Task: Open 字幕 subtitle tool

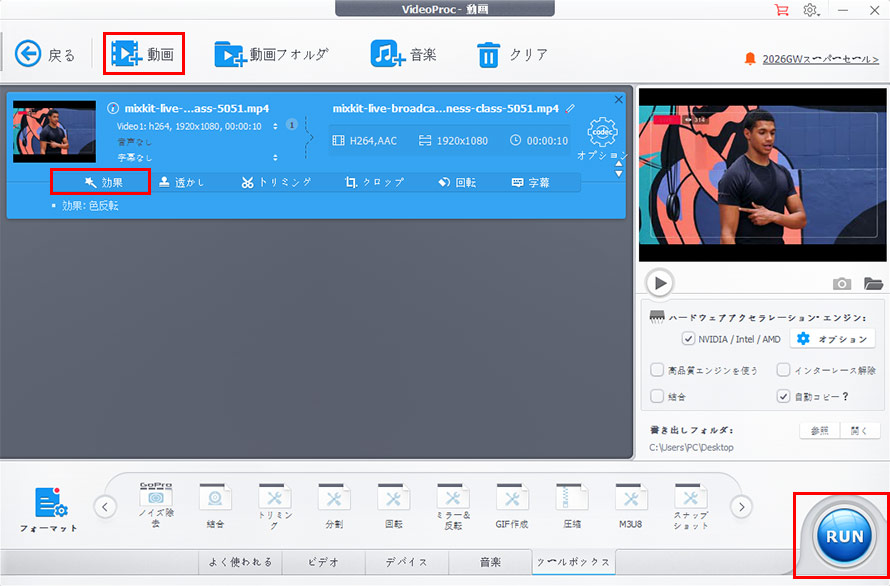Action: [530, 182]
